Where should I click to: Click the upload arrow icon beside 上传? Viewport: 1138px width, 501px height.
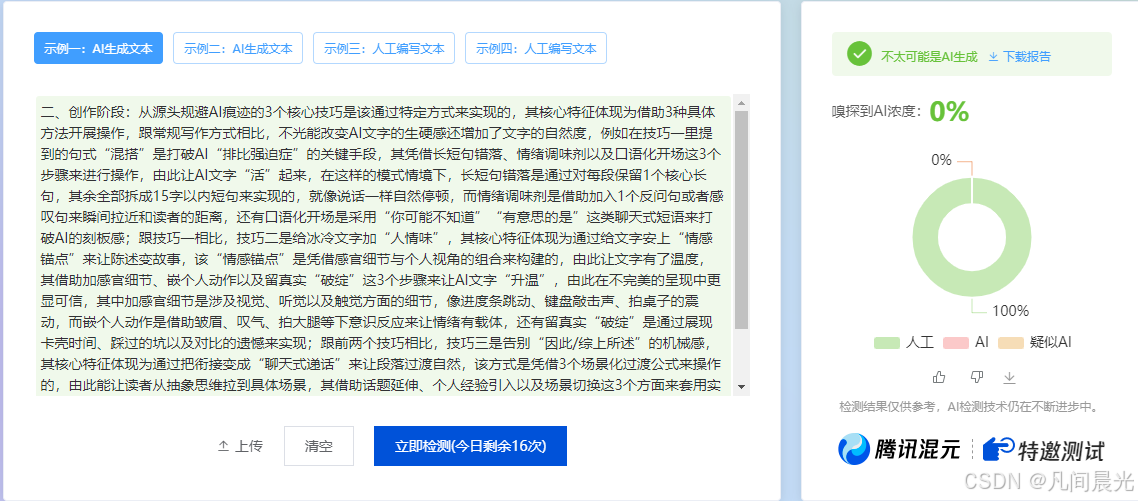point(224,446)
